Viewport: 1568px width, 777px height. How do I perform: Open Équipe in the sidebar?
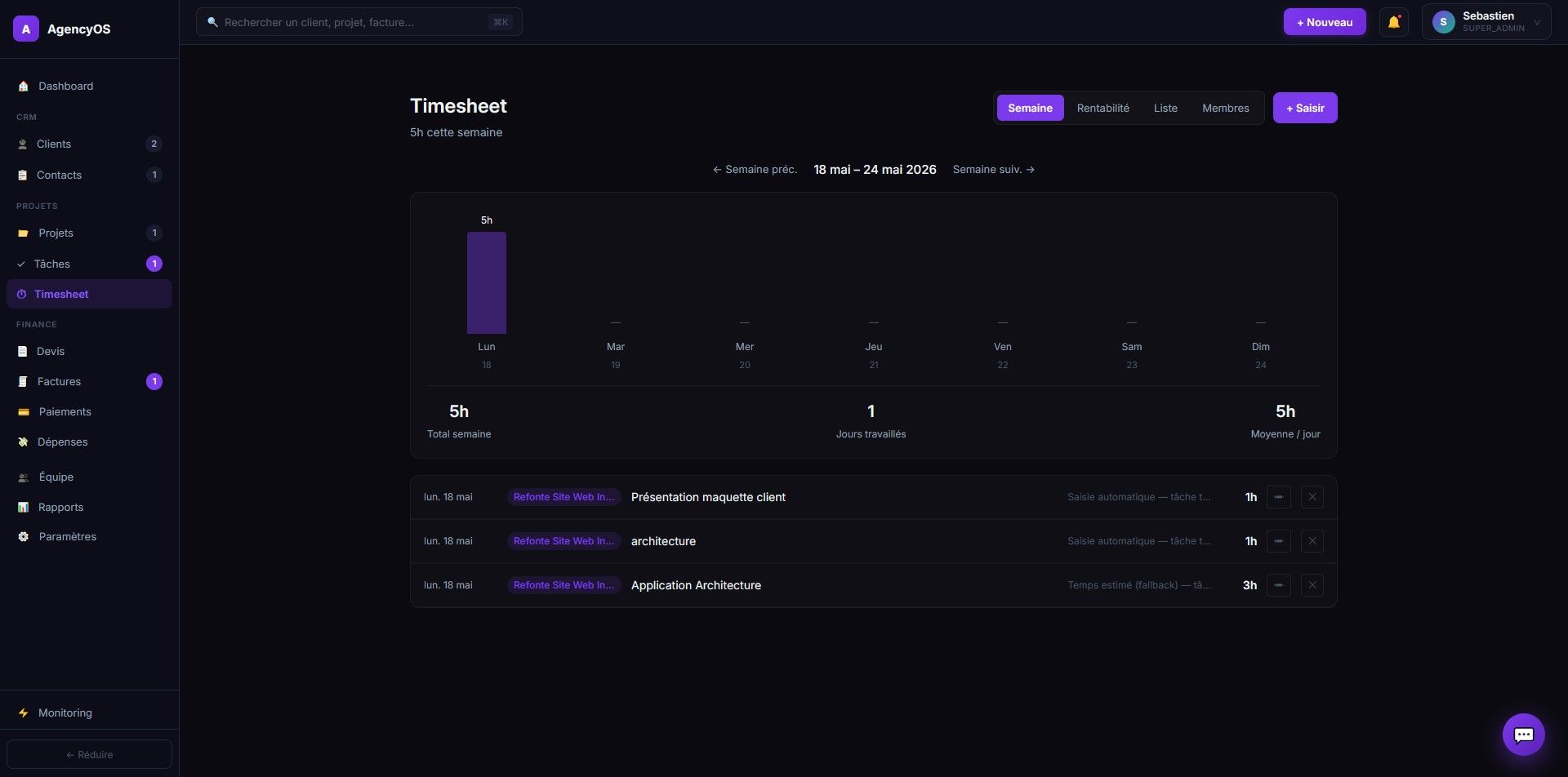tap(89, 477)
